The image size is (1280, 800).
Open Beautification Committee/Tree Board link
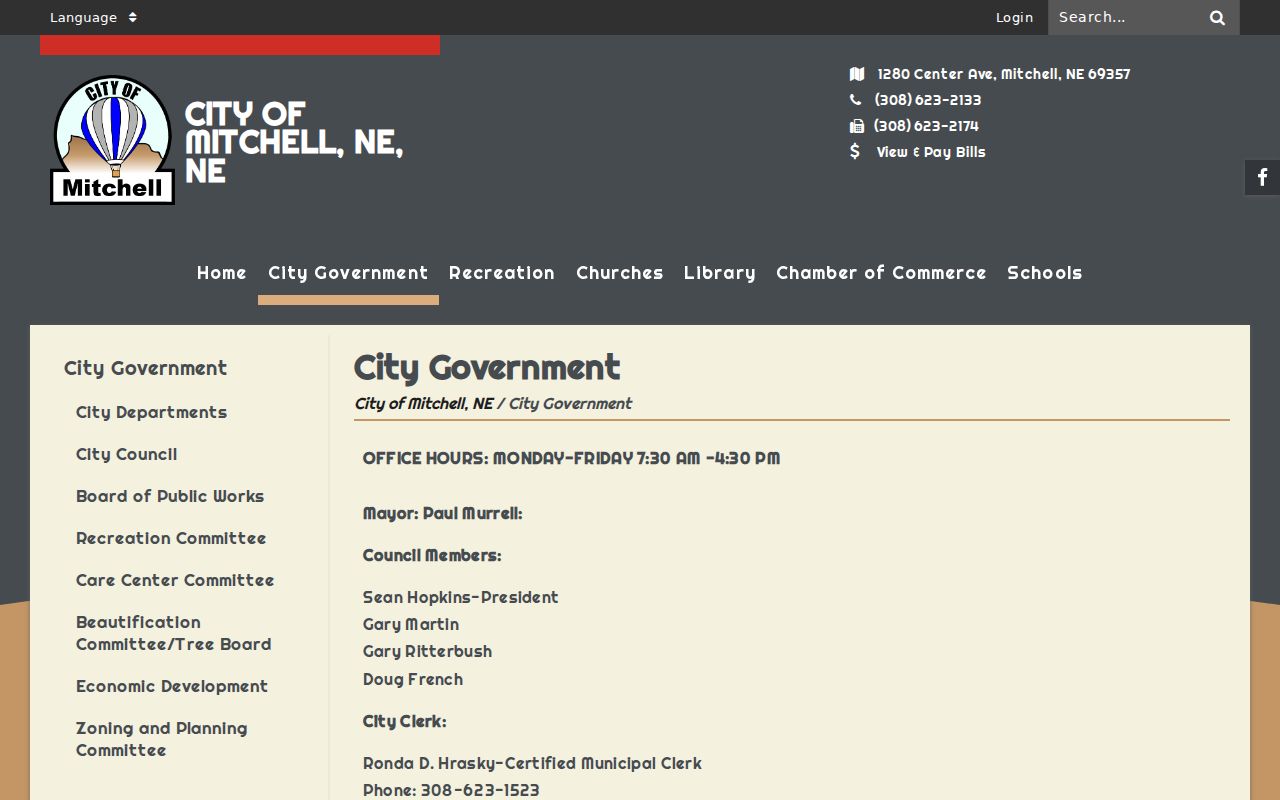(x=174, y=633)
